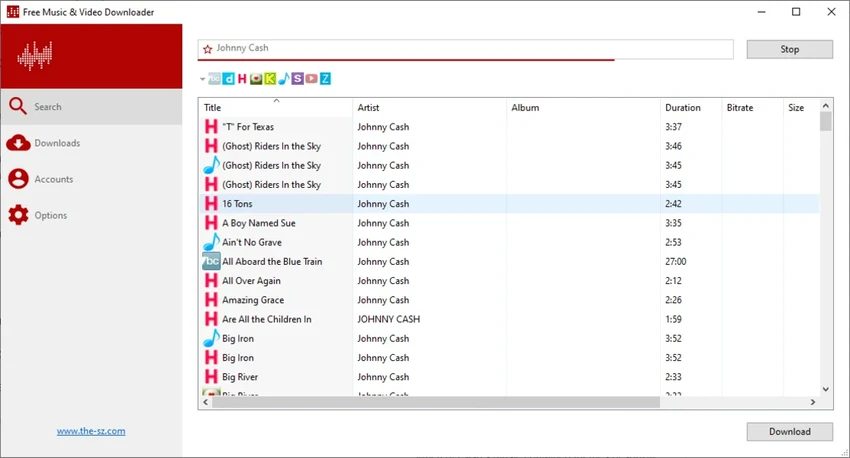This screenshot has height=458, width=850.
Task: Select the "All Over Again" title
Action: (252, 281)
